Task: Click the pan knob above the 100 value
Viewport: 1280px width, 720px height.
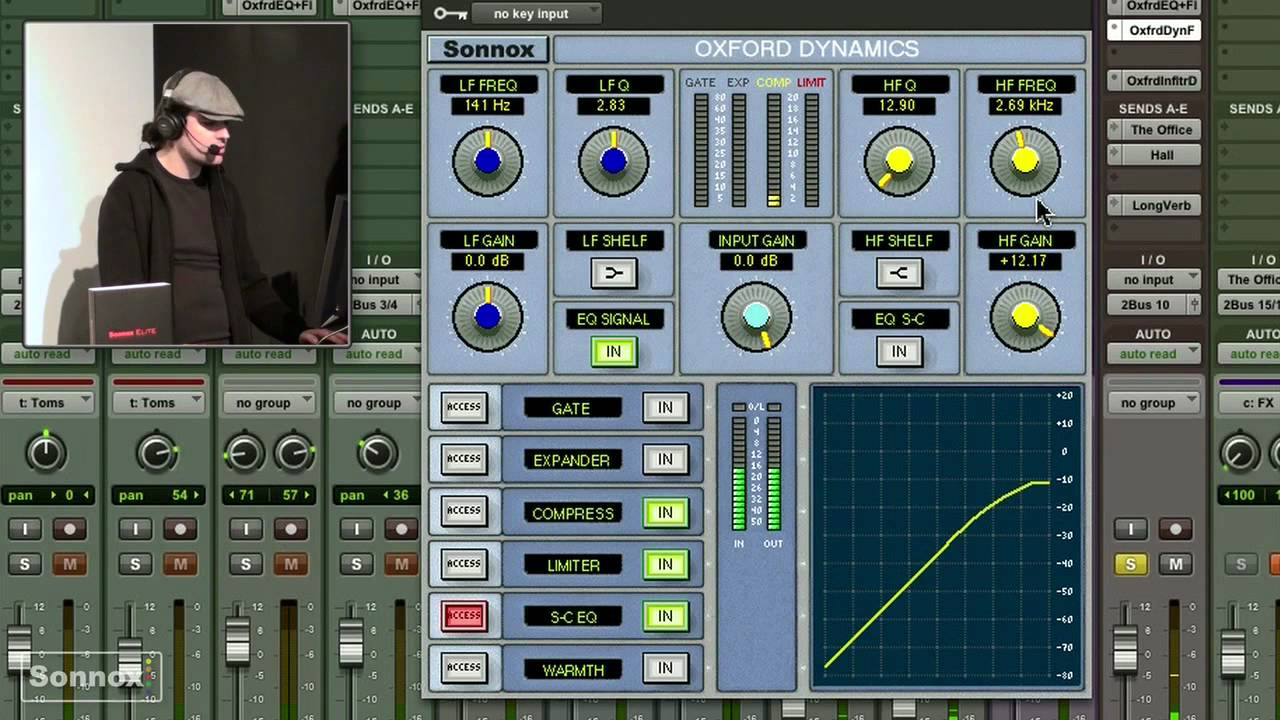Action: (1240, 453)
